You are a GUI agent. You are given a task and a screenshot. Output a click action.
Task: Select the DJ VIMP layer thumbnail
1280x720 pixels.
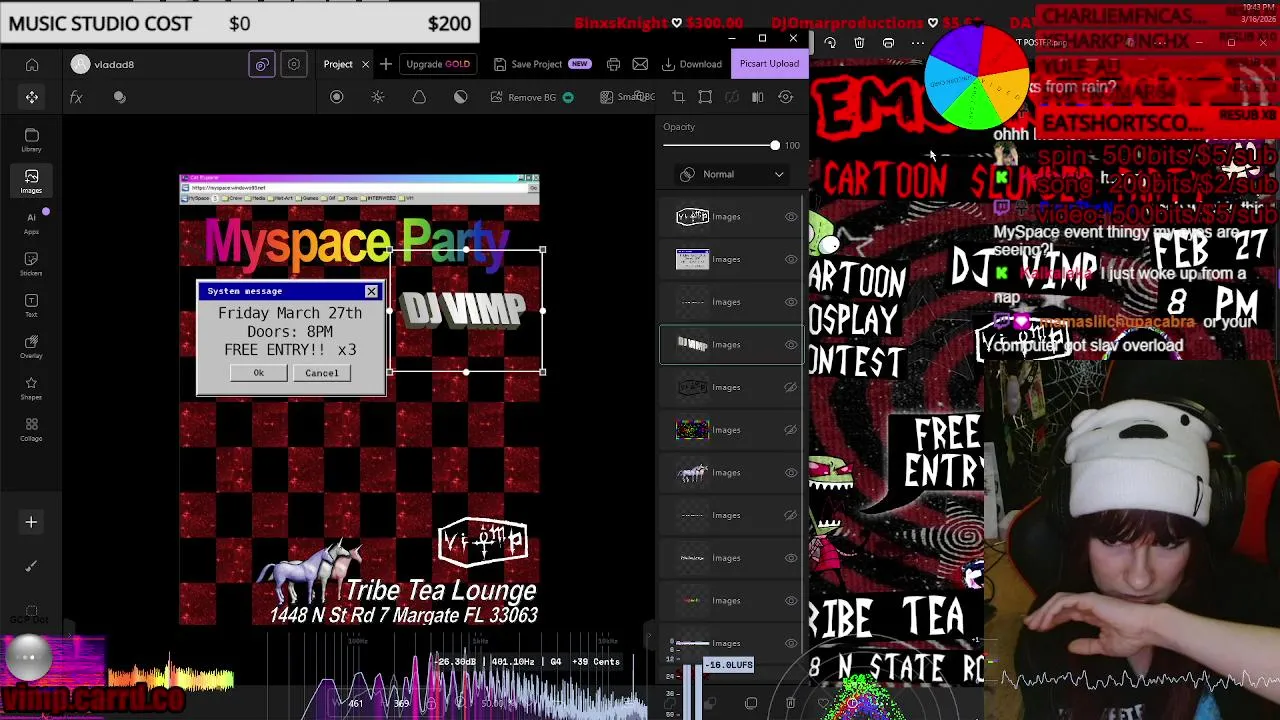click(692, 345)
